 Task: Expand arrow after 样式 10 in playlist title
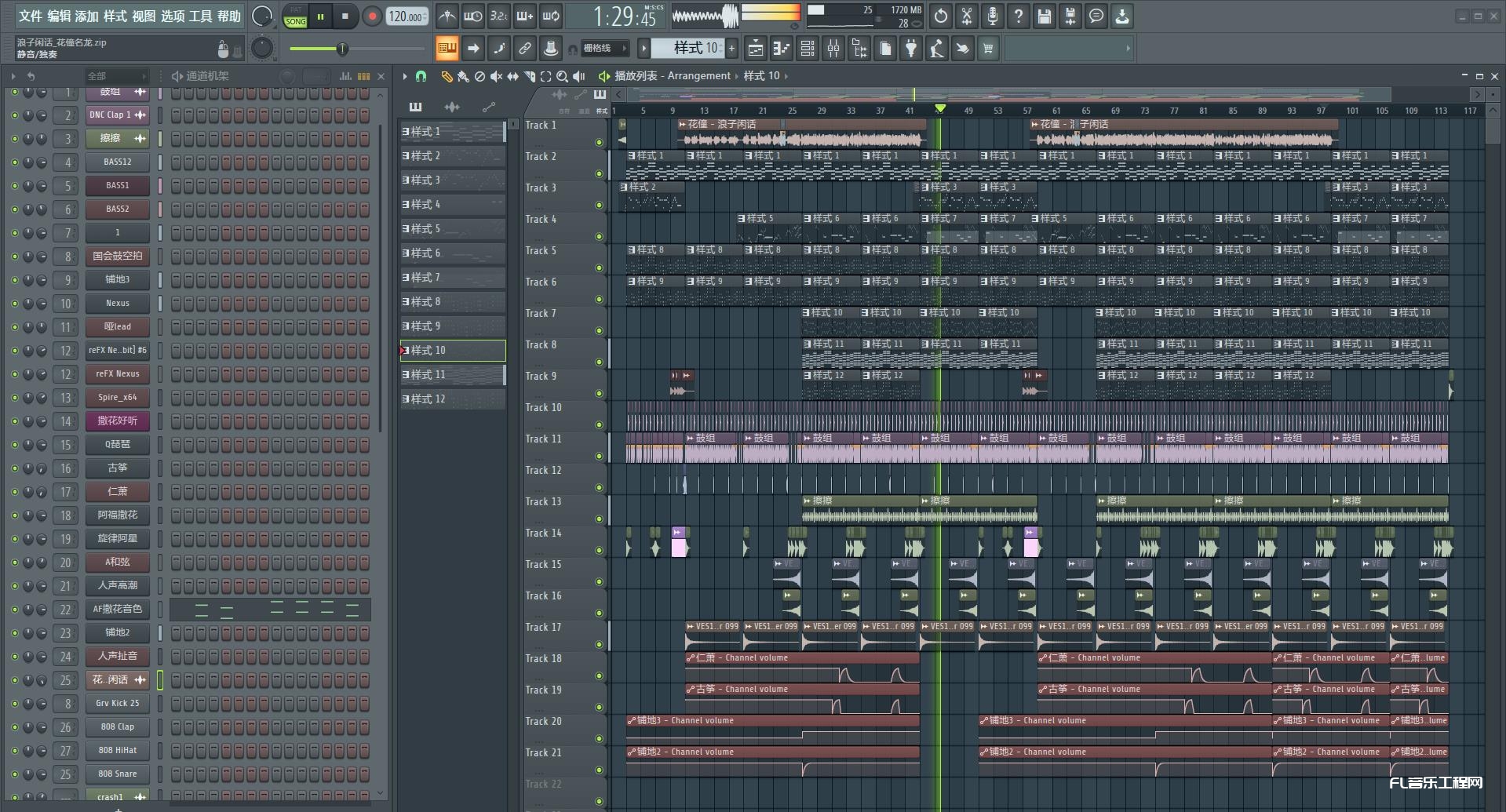(786, 76)
